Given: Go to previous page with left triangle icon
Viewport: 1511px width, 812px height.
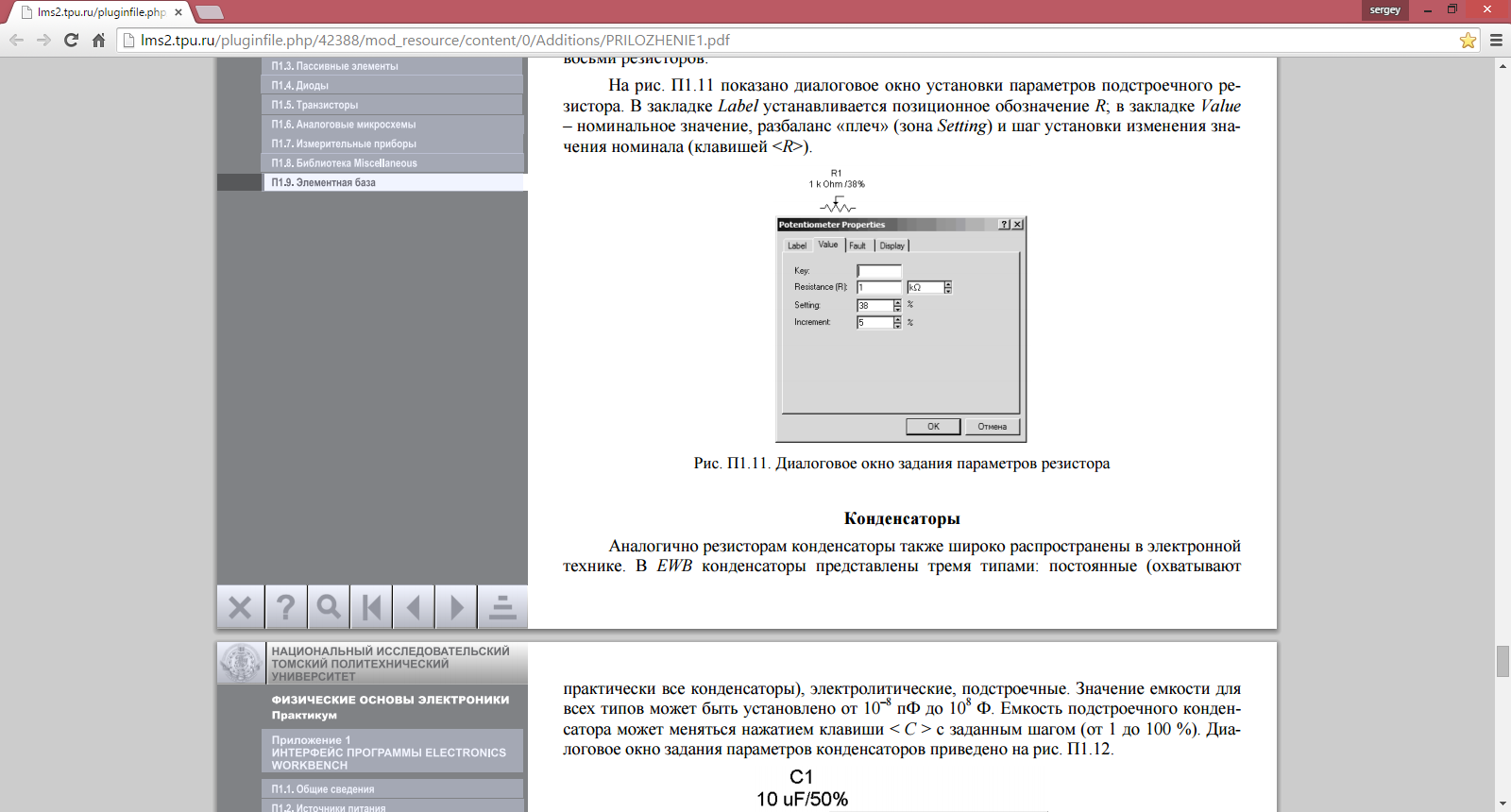Looking at the screenshot, I should (414, 607).
